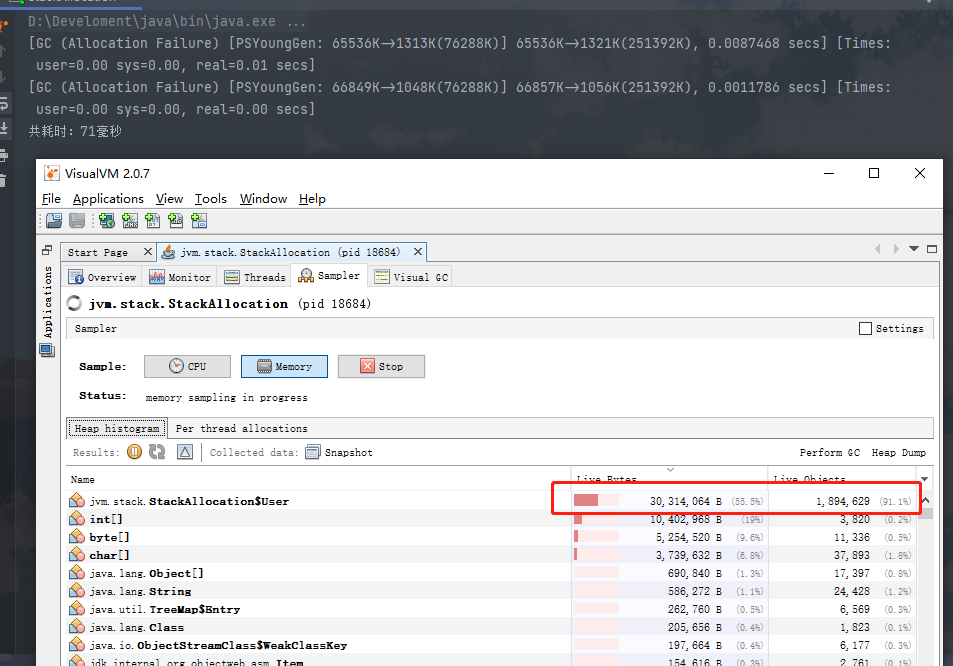Click the class icon beside byte[]

point(77,537)
